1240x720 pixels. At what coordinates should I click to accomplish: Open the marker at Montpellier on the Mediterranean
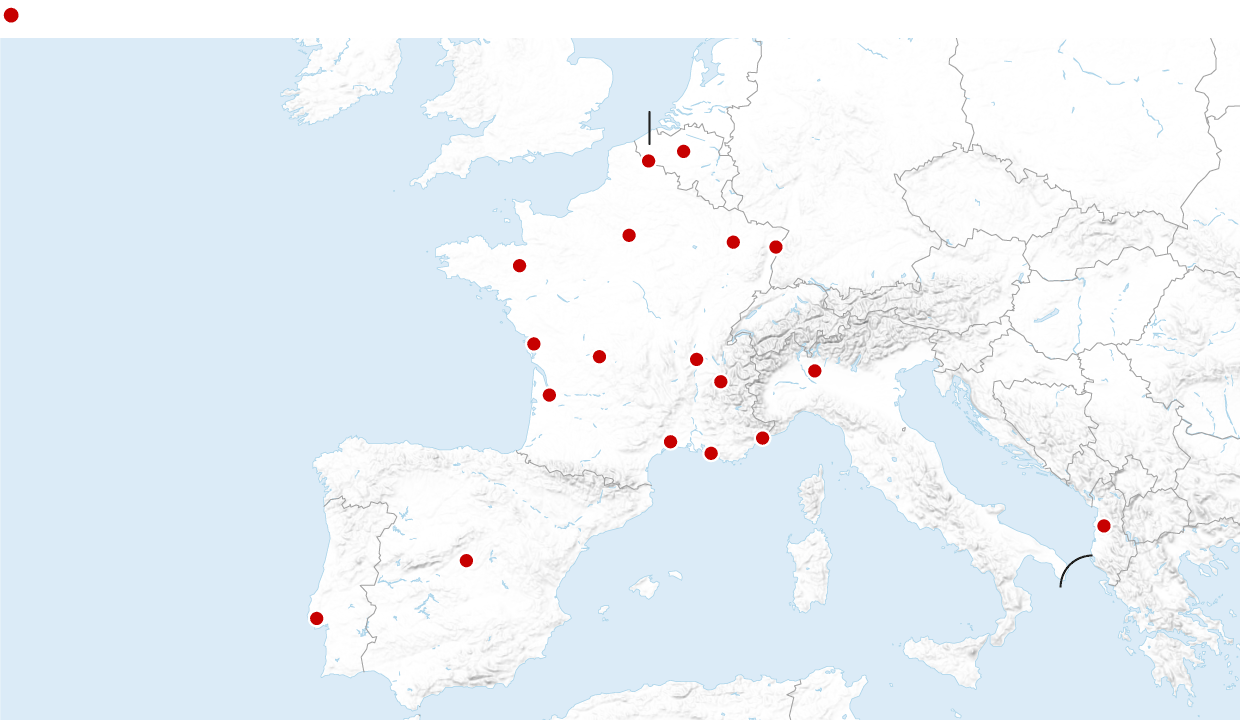(x=671, y=441)
